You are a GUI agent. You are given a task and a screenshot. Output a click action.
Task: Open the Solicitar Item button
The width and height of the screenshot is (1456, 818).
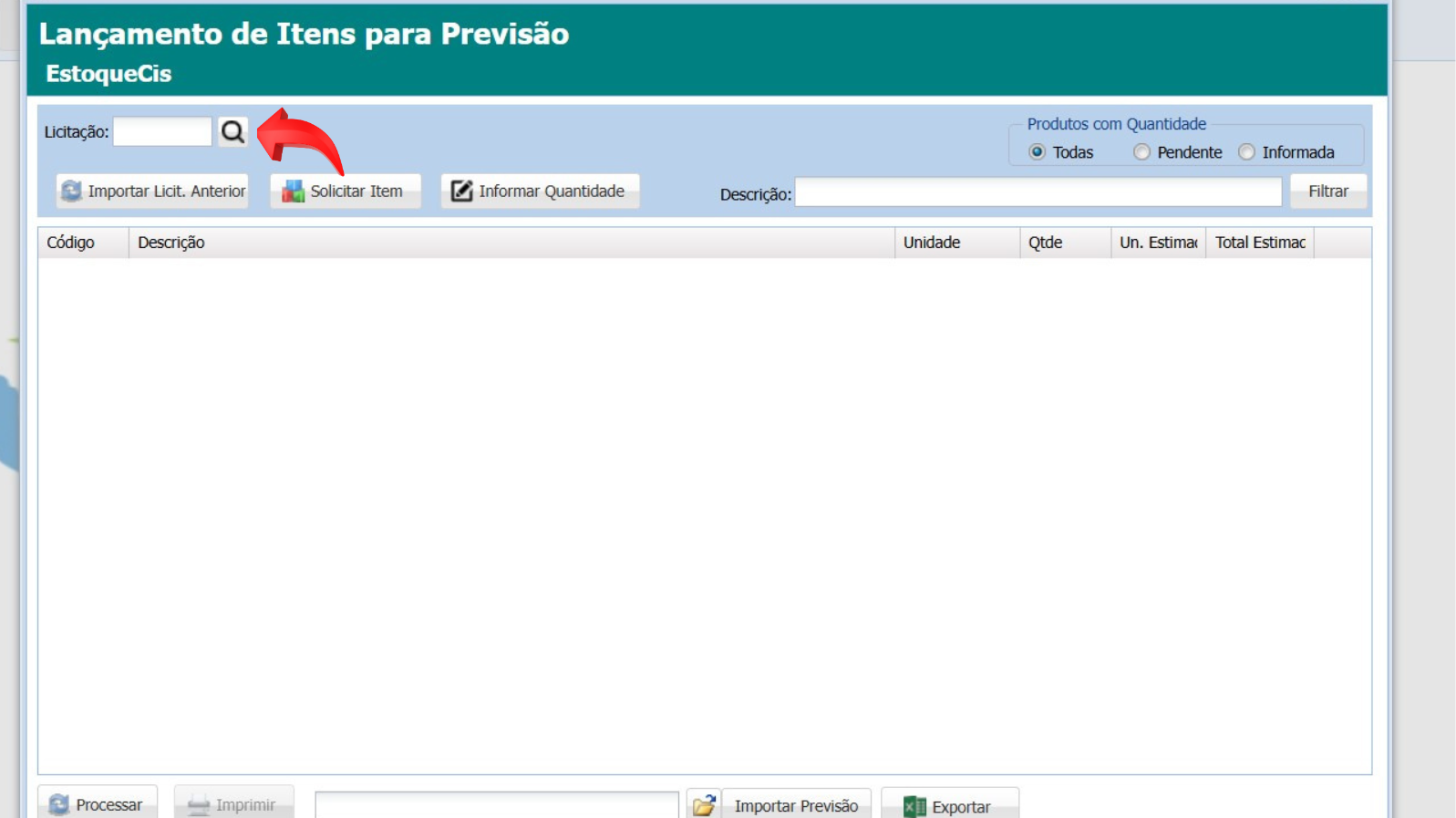pos(345,192)
